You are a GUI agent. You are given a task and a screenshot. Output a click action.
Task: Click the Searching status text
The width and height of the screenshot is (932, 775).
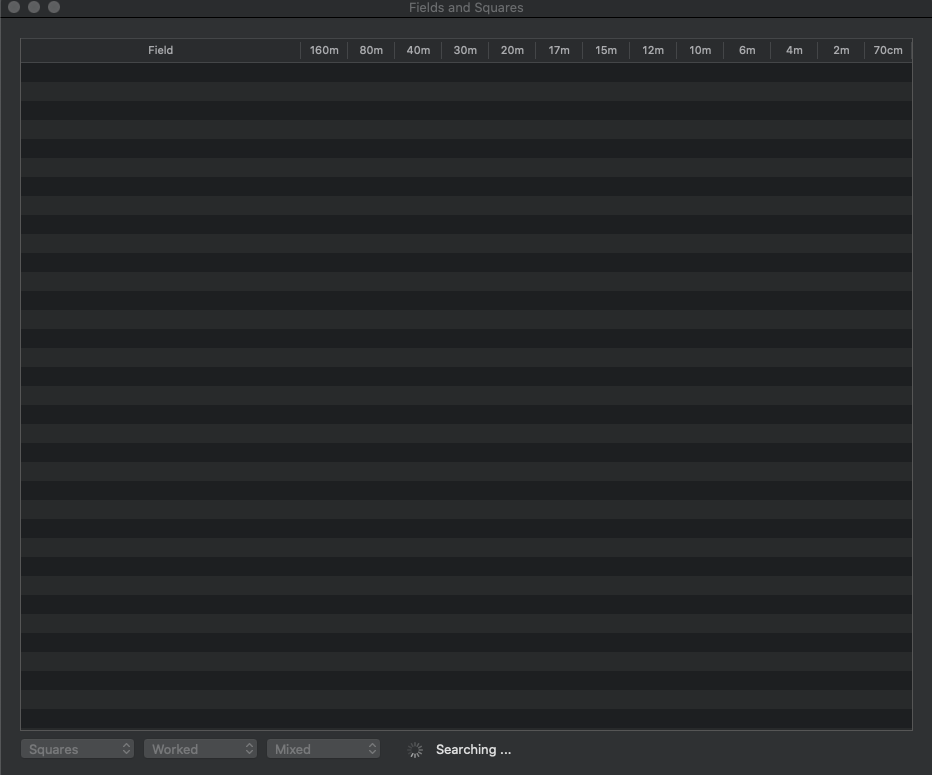[473, 750]
